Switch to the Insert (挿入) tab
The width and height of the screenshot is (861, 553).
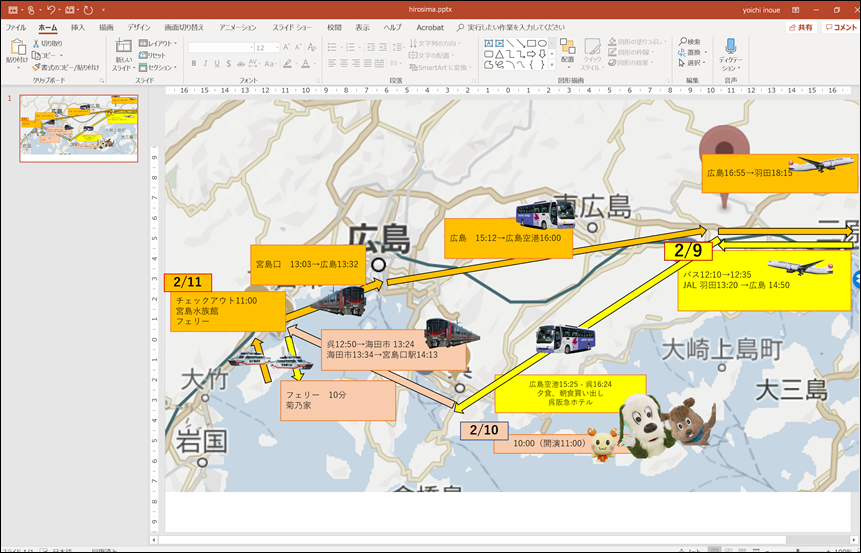tap(77, 27)
